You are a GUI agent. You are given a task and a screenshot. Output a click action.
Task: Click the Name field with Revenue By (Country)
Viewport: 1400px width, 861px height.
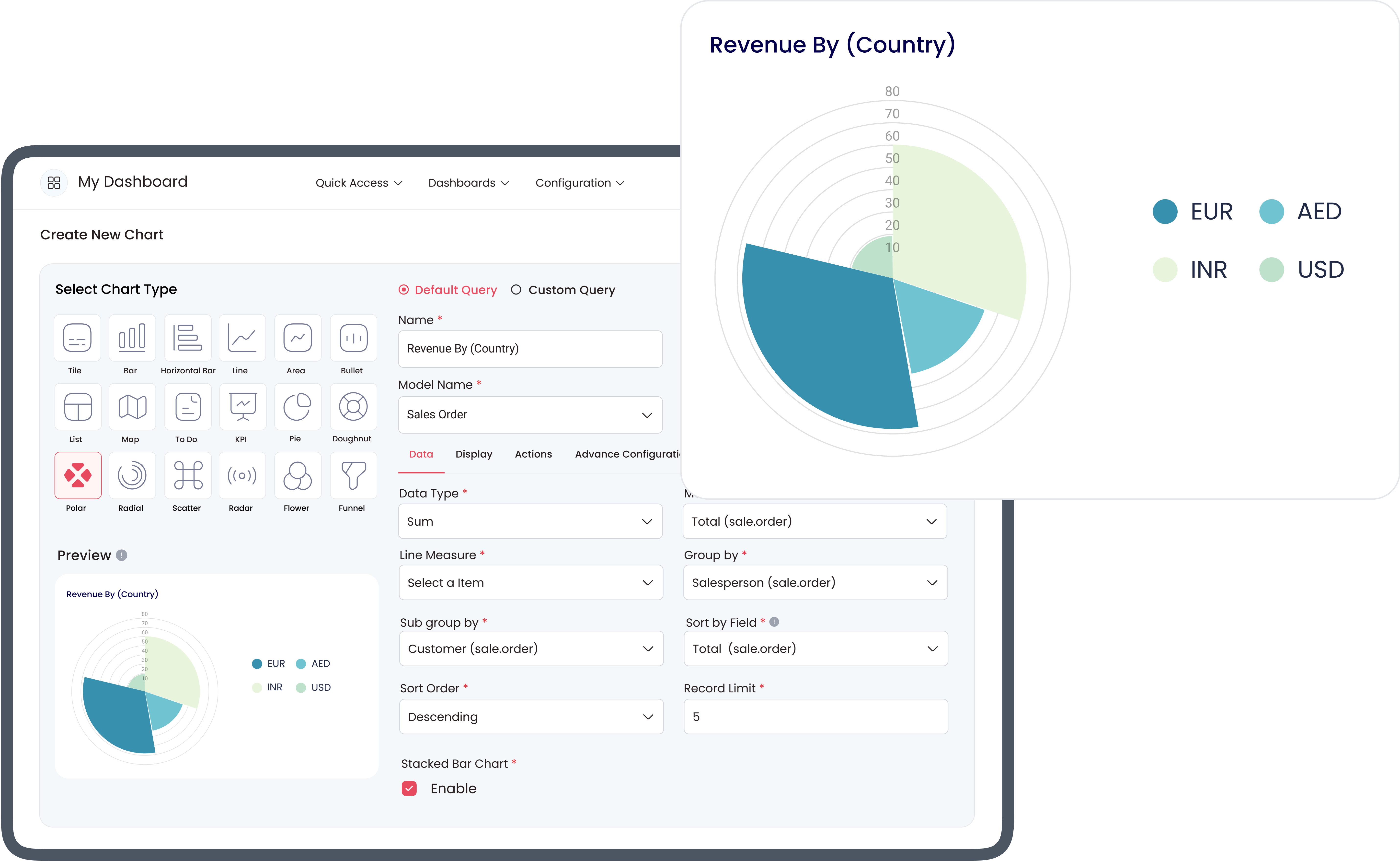click(x=530, y=349)
